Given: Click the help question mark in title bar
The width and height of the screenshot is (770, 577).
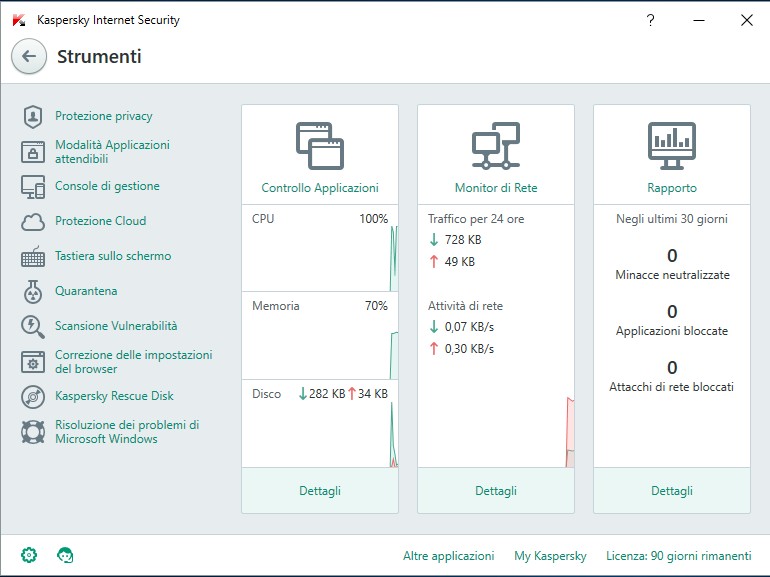Looking at the screenshot, I should pyautogui.click(x=651, y=20).
